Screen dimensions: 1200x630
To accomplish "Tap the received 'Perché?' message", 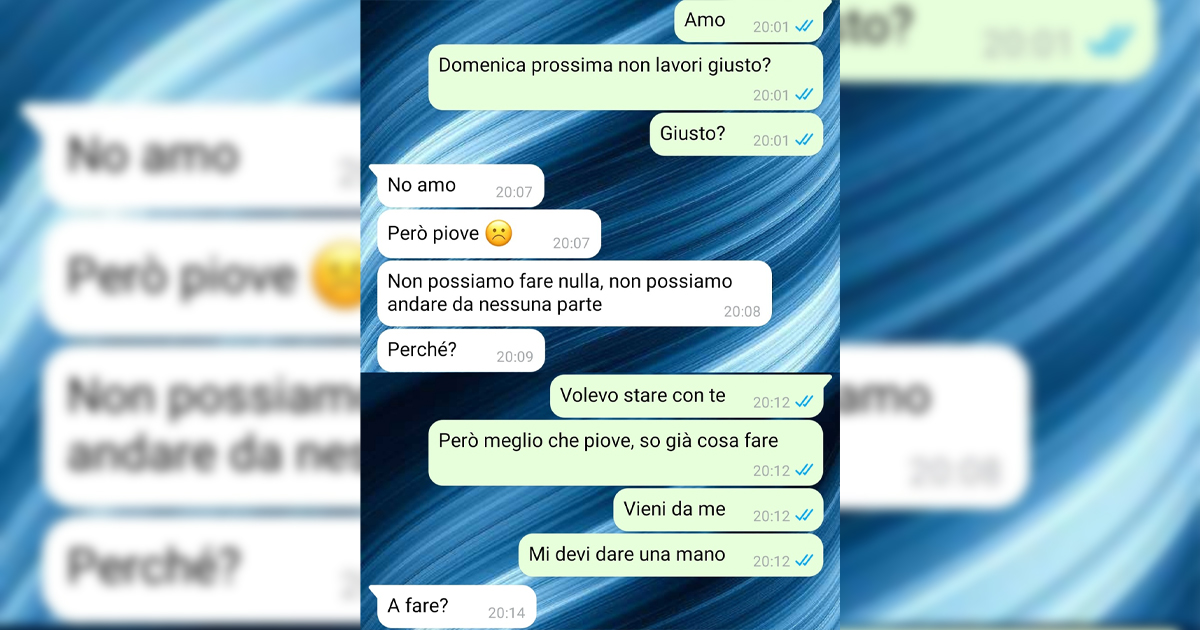I will pyautogui.click(x=461, y=350).
